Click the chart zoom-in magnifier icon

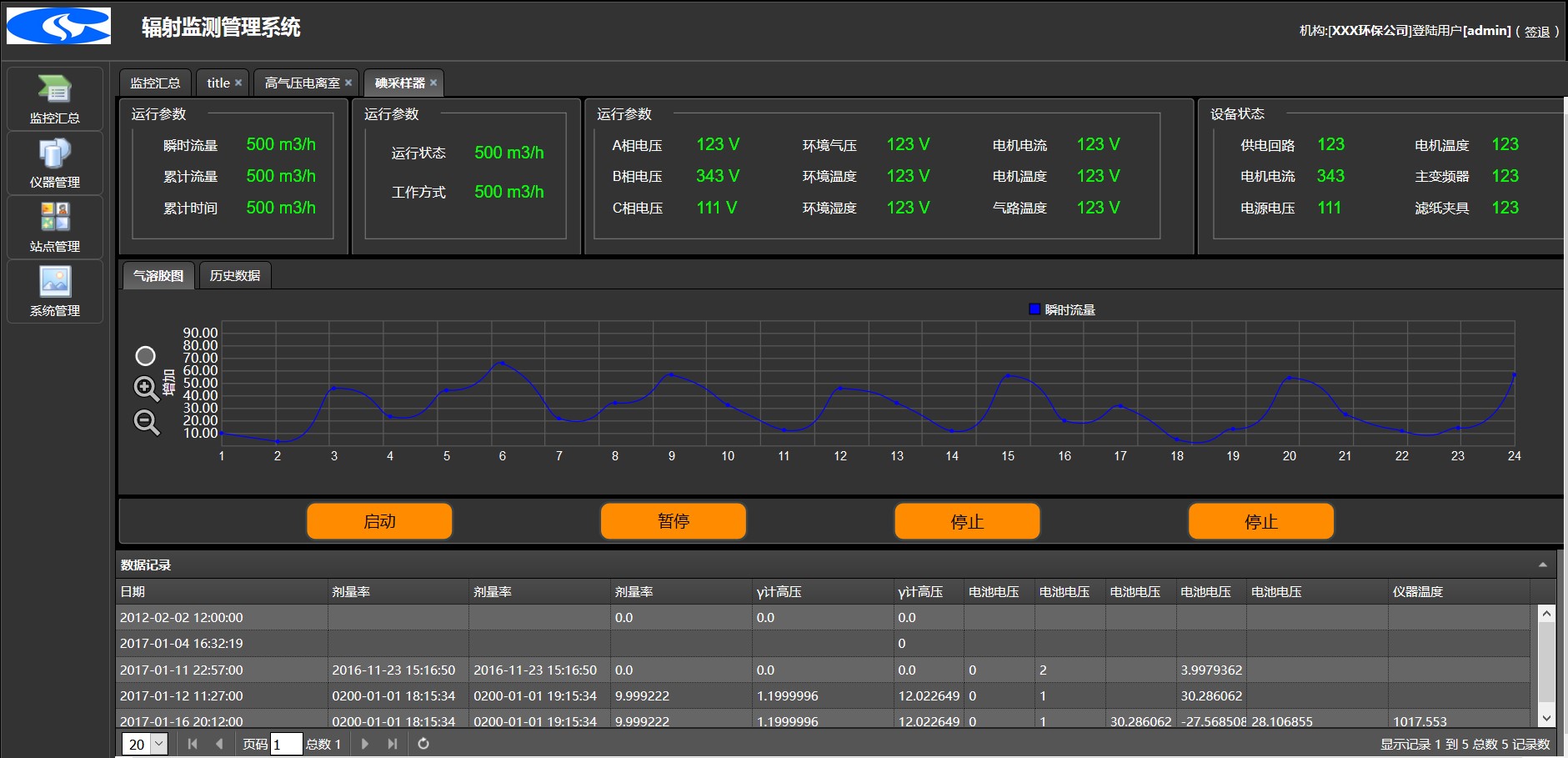tap(146, 389)
